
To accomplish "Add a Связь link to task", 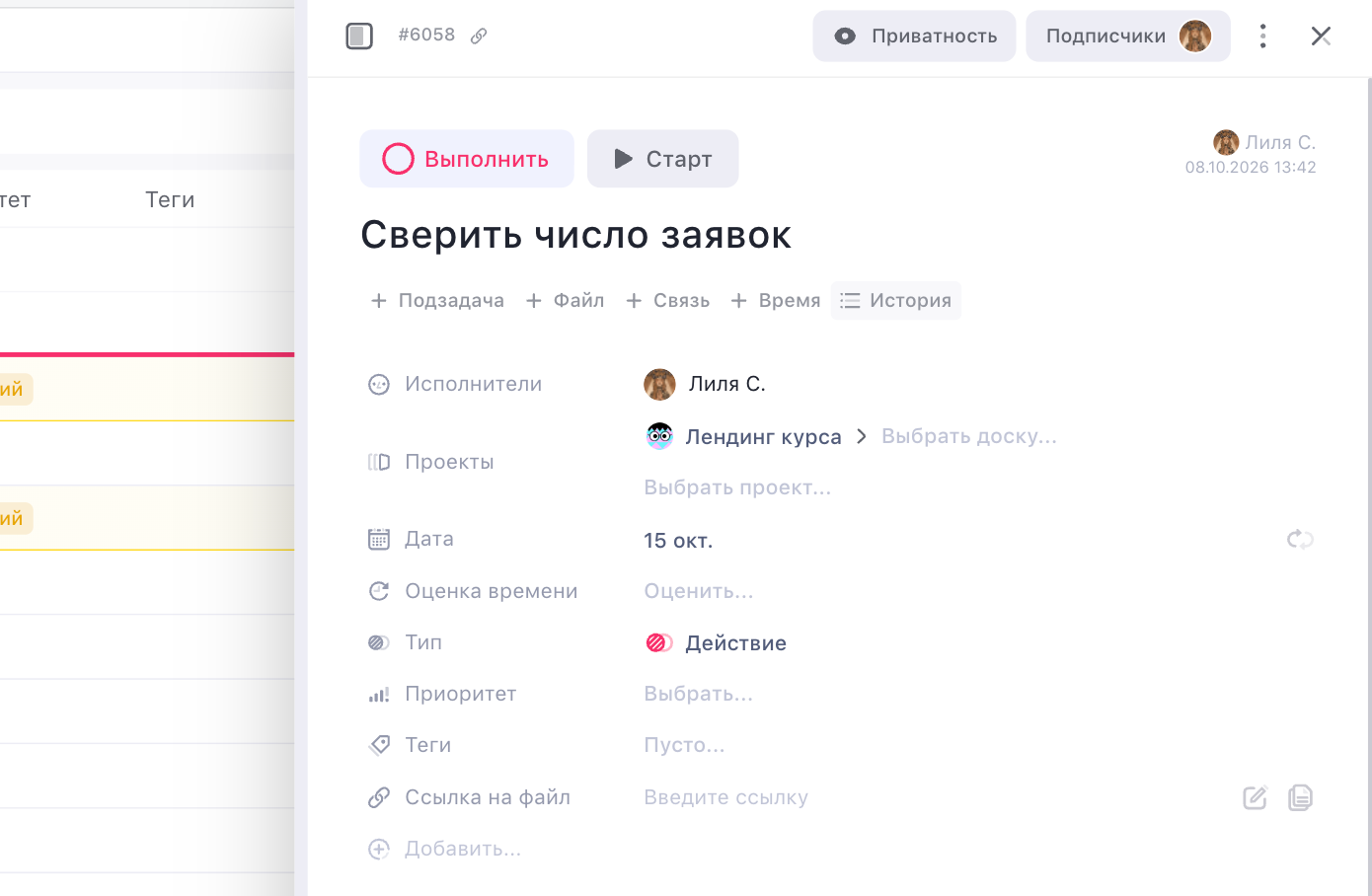I will point(668,301).
